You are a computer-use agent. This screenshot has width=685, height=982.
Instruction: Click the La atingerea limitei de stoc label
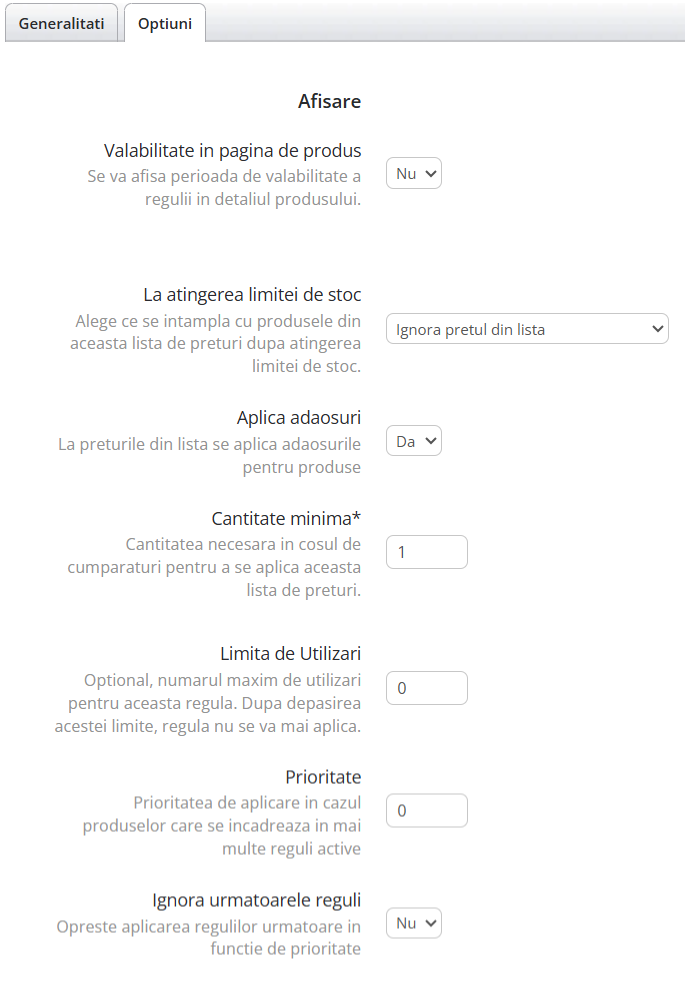tap(251, 294)
